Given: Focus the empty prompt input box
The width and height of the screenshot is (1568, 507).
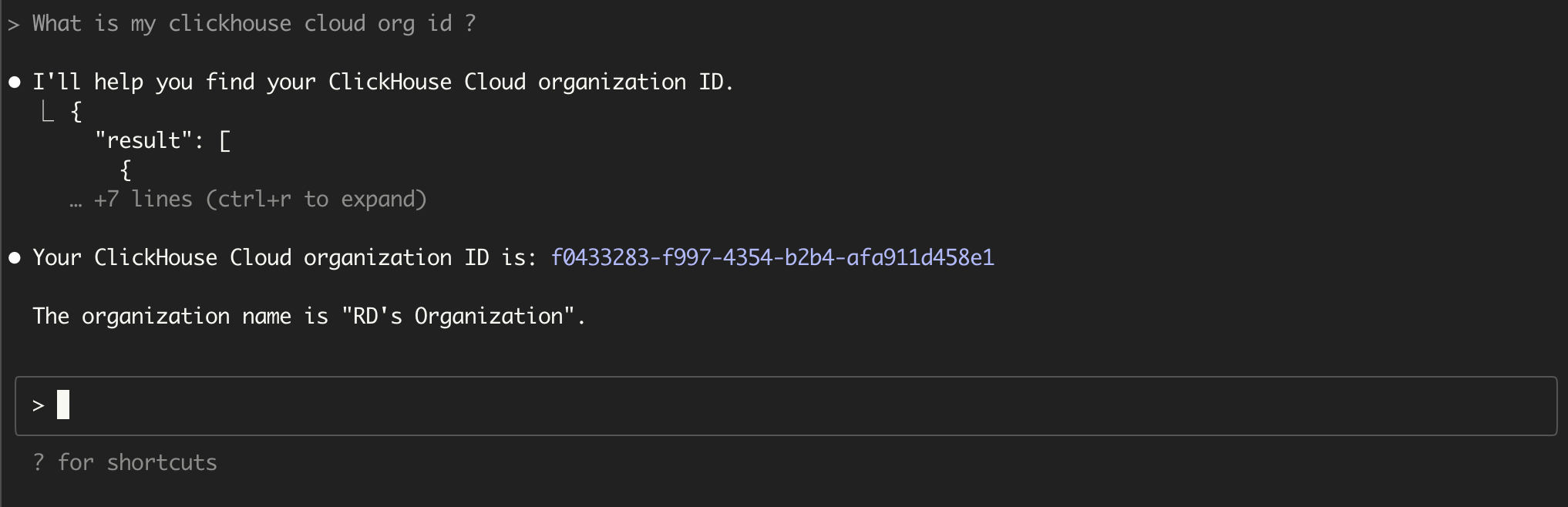Looking at the screenshot, I should tap(786, 406).
